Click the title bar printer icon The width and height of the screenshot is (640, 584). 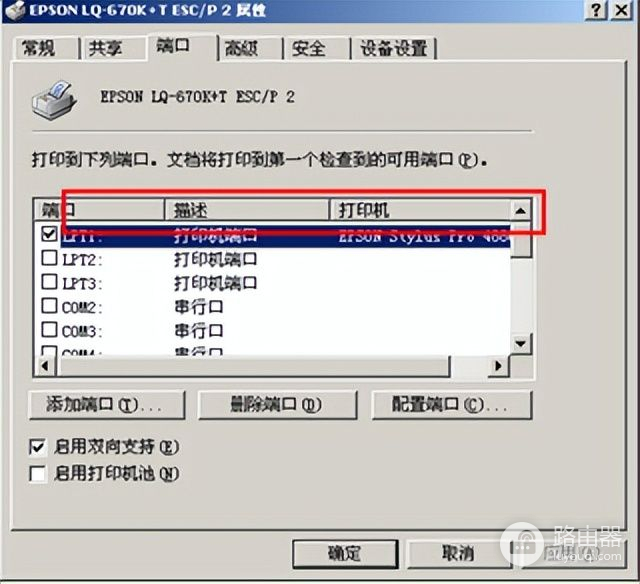point(15,10)
